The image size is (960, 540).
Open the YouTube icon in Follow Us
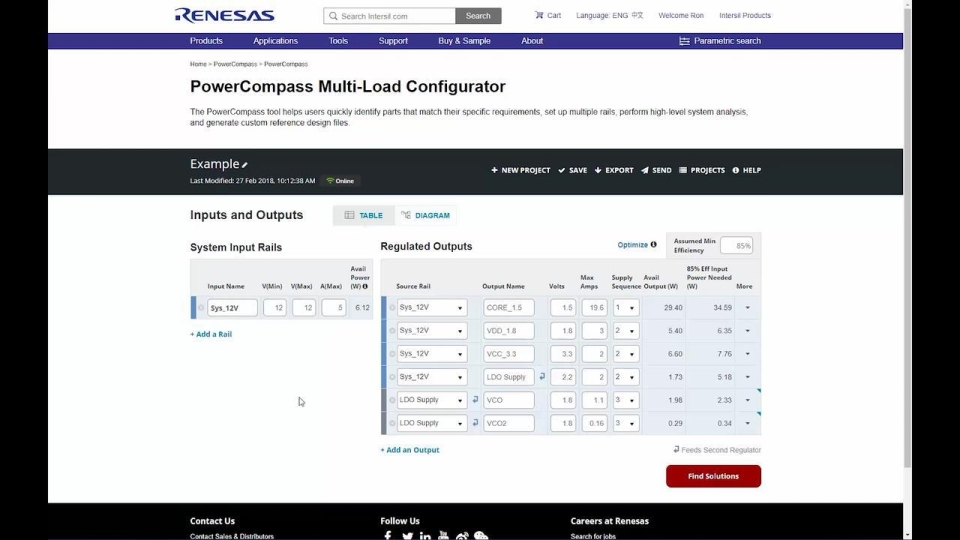tap(444, 536)
